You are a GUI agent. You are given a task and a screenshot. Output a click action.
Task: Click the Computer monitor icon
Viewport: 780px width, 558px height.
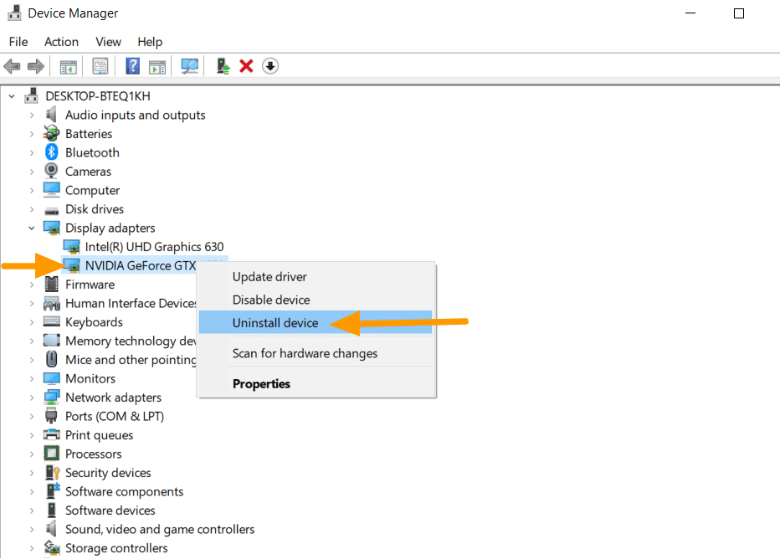tap(51, 190)
